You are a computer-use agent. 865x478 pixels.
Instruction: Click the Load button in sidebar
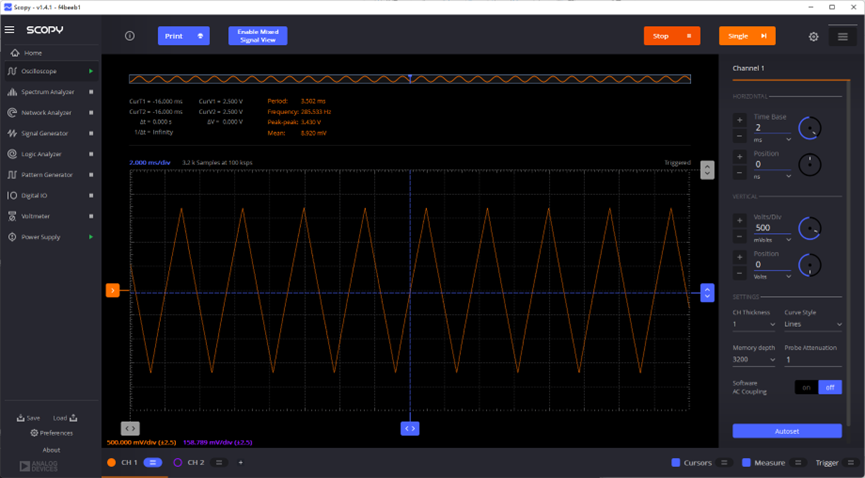[65, 418]
